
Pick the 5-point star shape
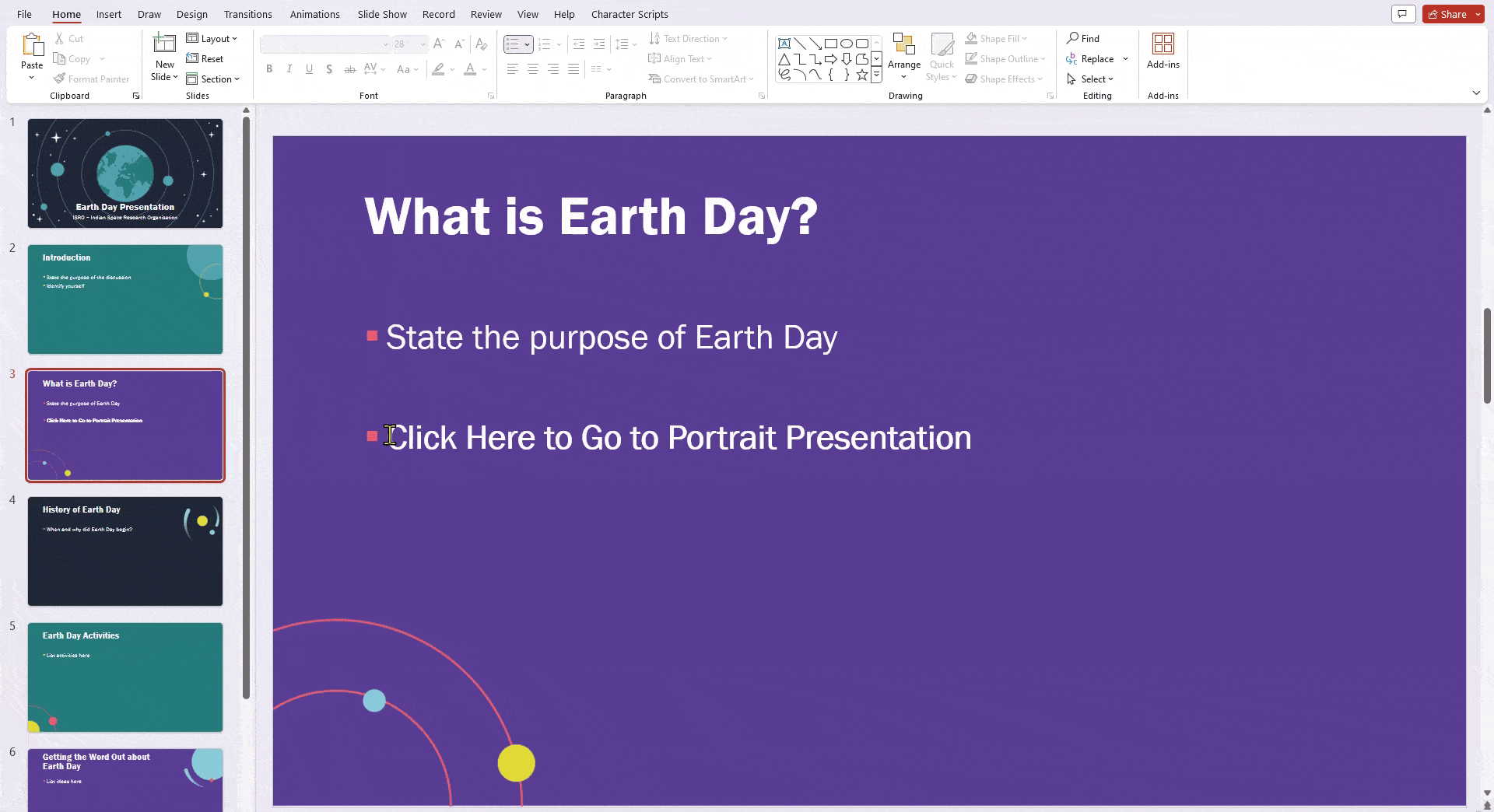click(861, 75)
